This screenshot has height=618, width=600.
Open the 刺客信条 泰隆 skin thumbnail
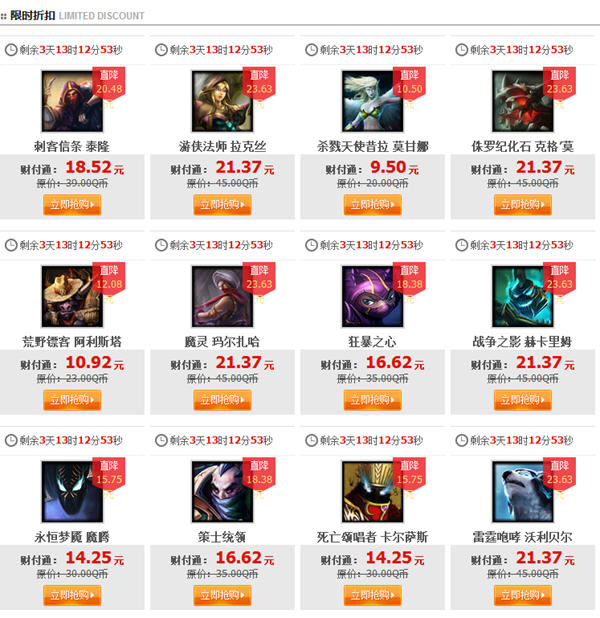pos(72,101)
